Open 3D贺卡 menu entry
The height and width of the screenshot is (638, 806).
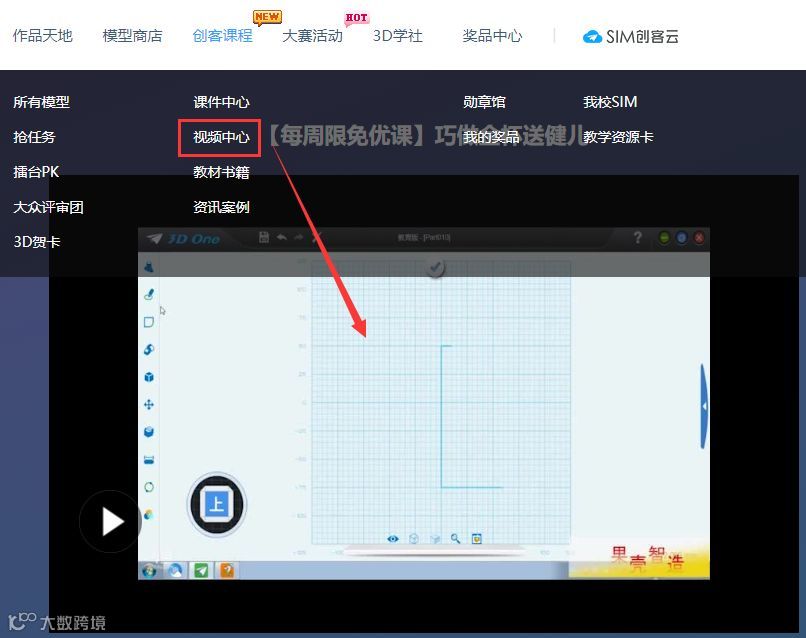36,242
